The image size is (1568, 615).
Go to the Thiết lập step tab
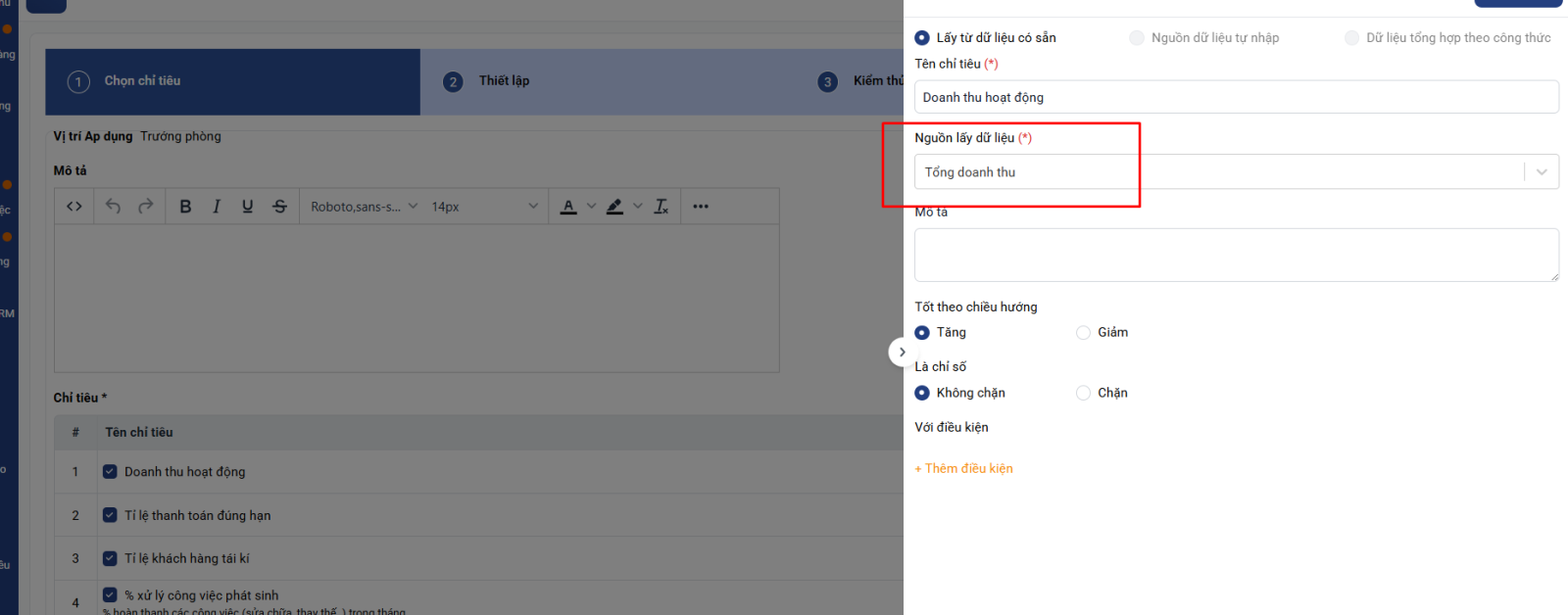(504, 81)
